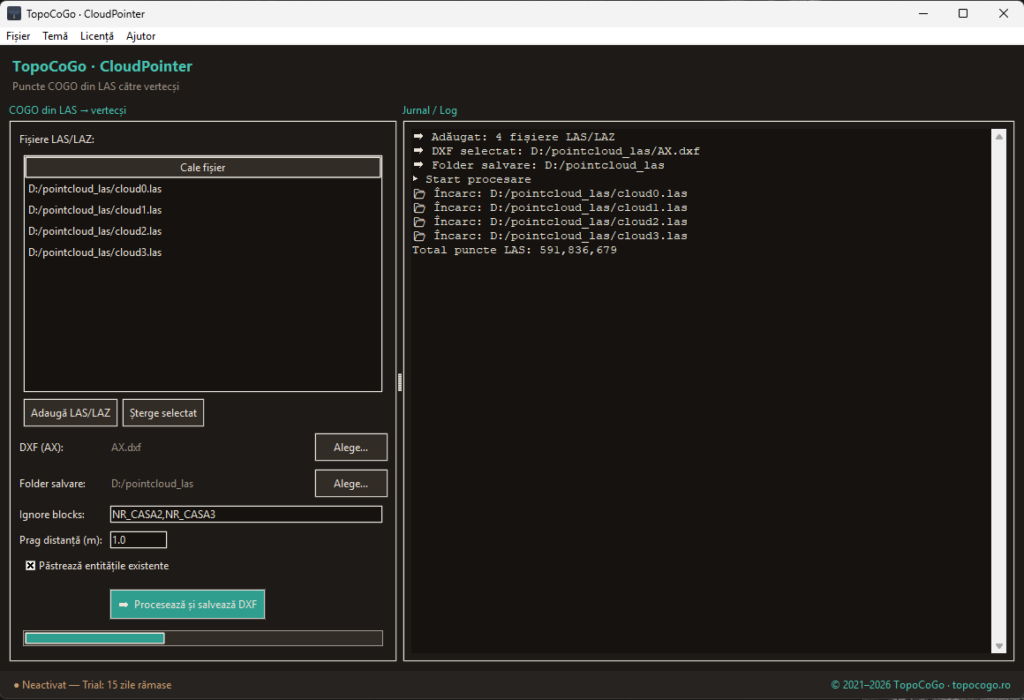
Task: Click the Șterge selectat button
Action: (x=163, y=413)
